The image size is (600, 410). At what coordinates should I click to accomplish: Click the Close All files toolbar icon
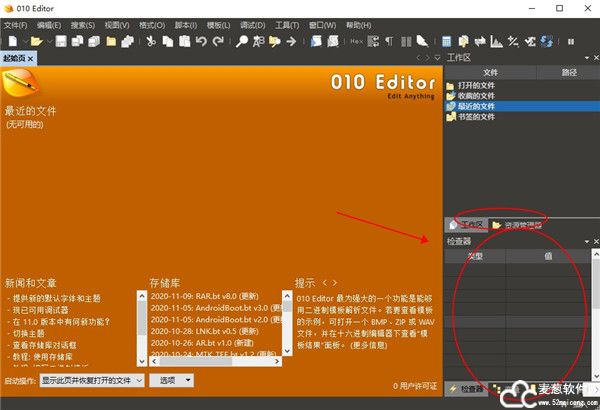pos(127,41)
